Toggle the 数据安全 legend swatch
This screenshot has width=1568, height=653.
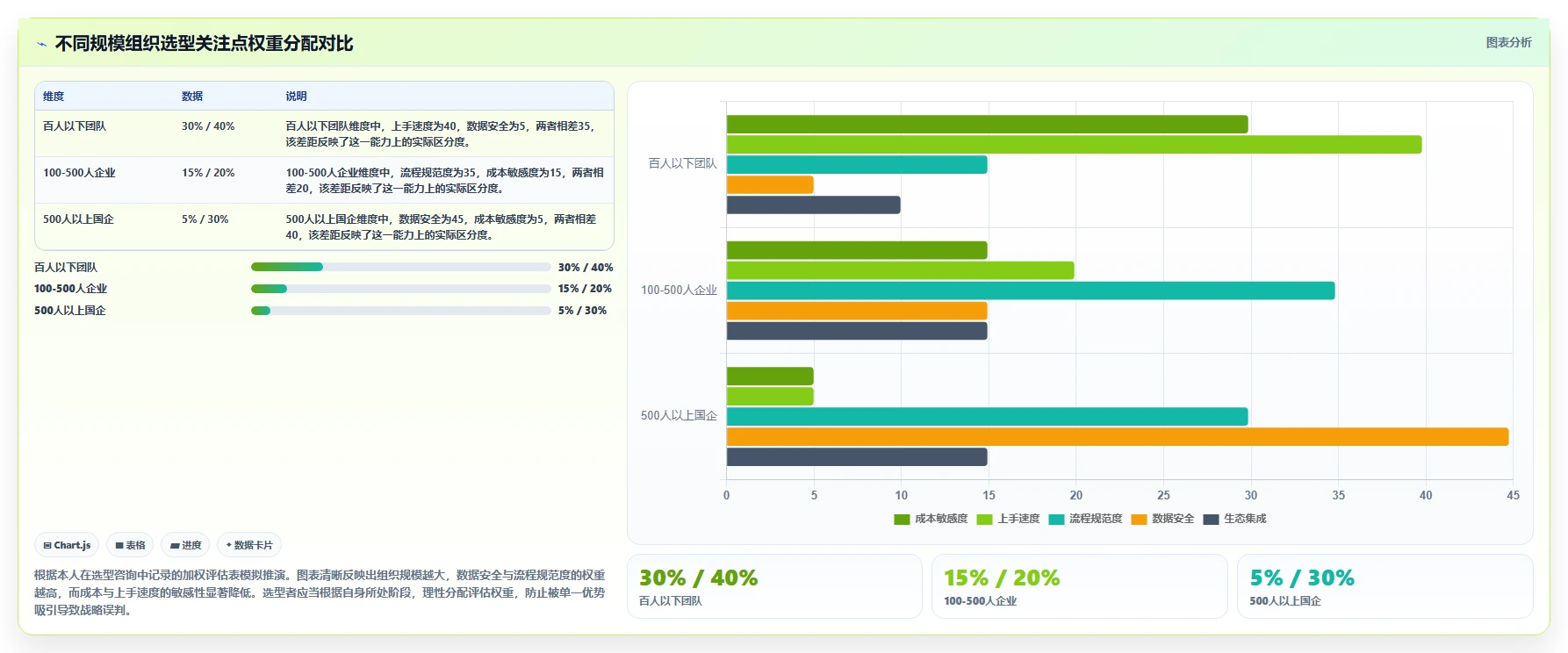(1139, 519)
